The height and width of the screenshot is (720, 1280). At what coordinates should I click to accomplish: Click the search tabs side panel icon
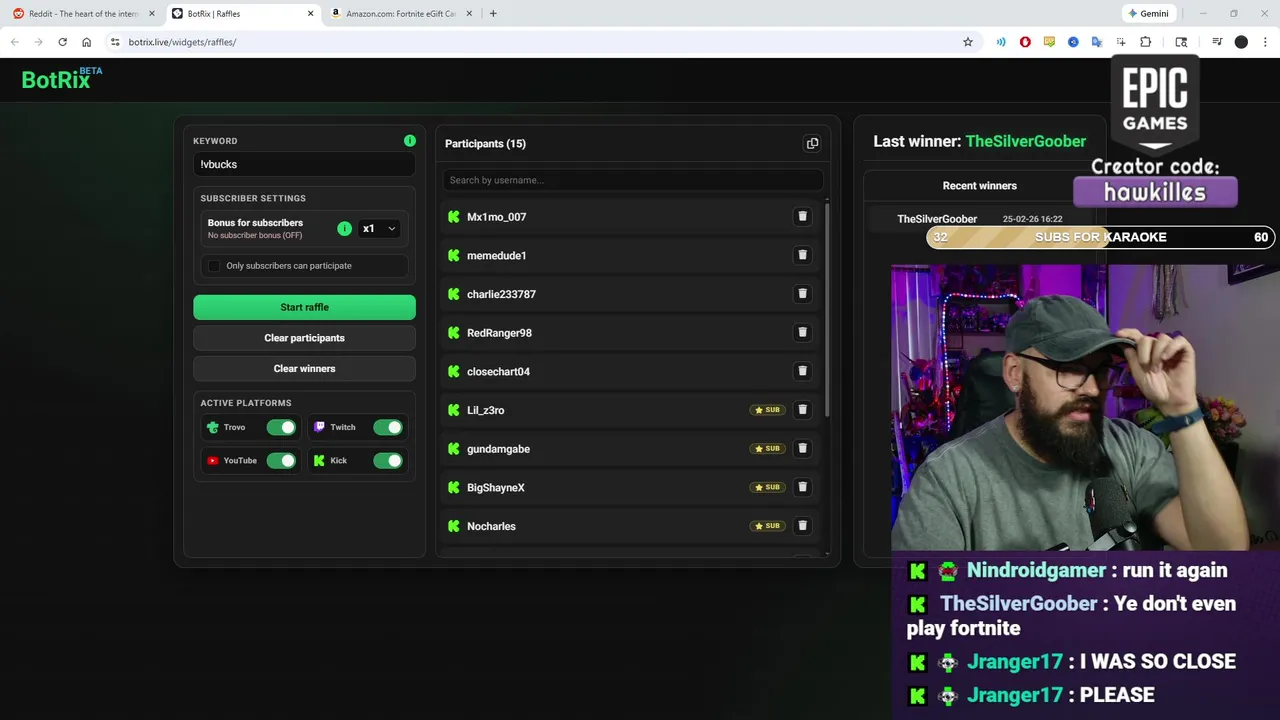pos(1181,42)
